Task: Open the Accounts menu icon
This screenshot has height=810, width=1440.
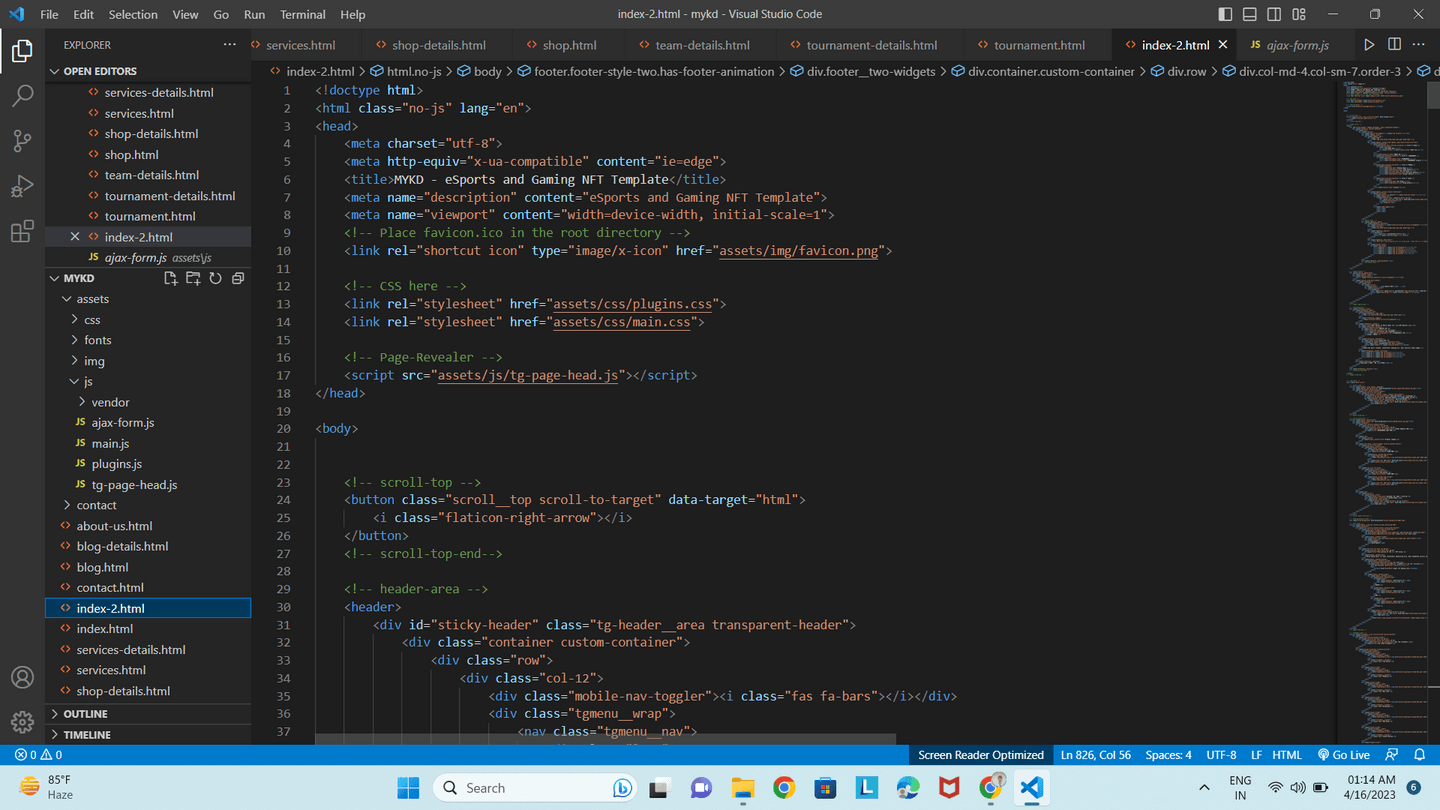Action: pyautogui.click(x=22, y=677)
